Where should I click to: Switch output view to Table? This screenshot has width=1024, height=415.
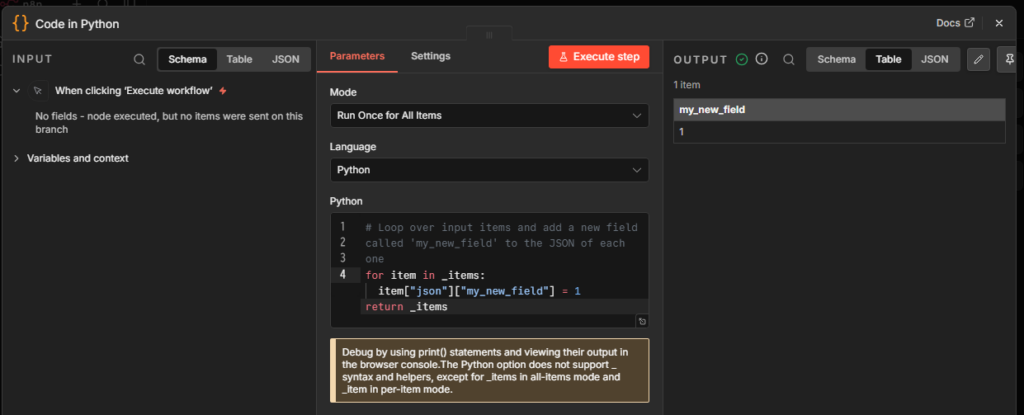pos(888,59)
